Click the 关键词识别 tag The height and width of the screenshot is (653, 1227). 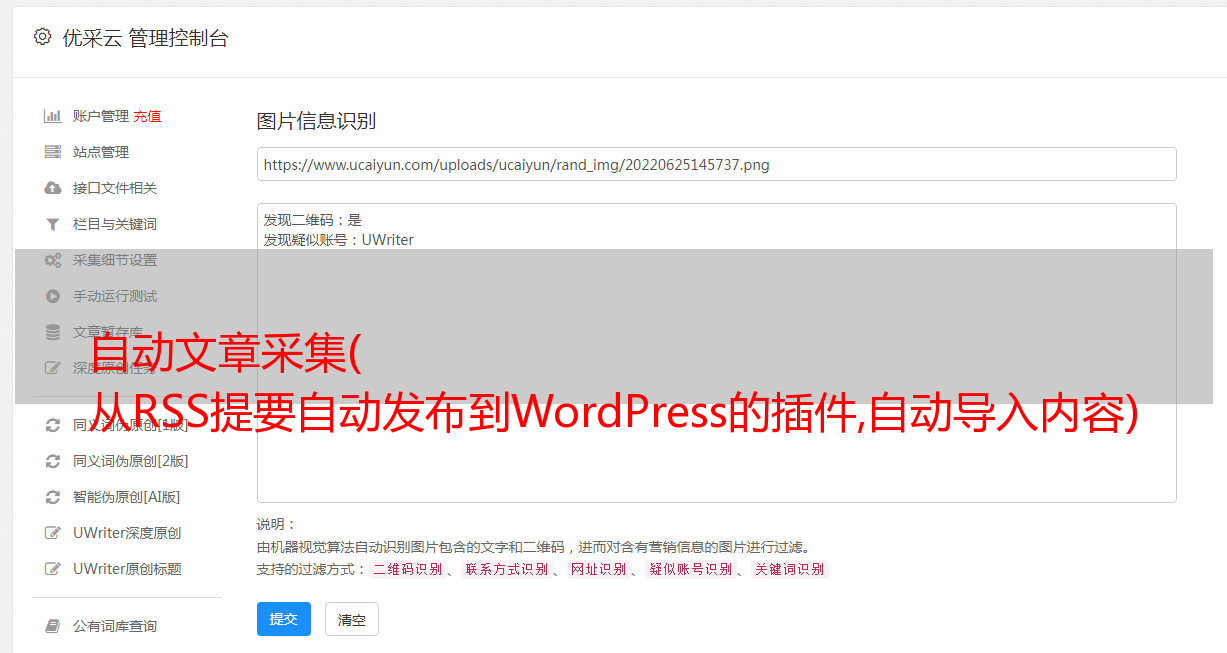pyautogui.click(x=789, y=569)
